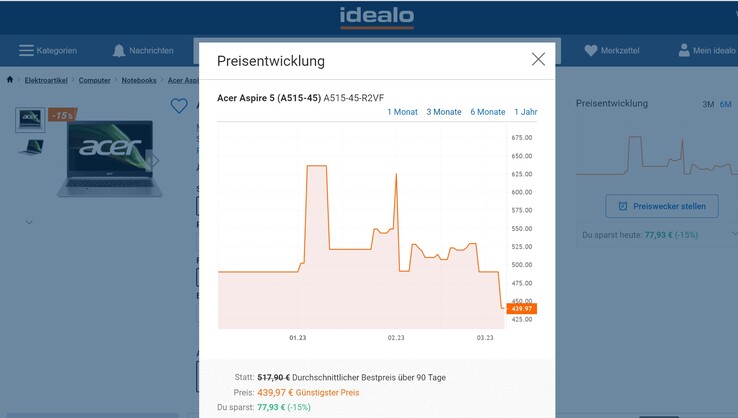Go to the home breadcrumb icon
The image size is (738, 418).
[10, 80]
